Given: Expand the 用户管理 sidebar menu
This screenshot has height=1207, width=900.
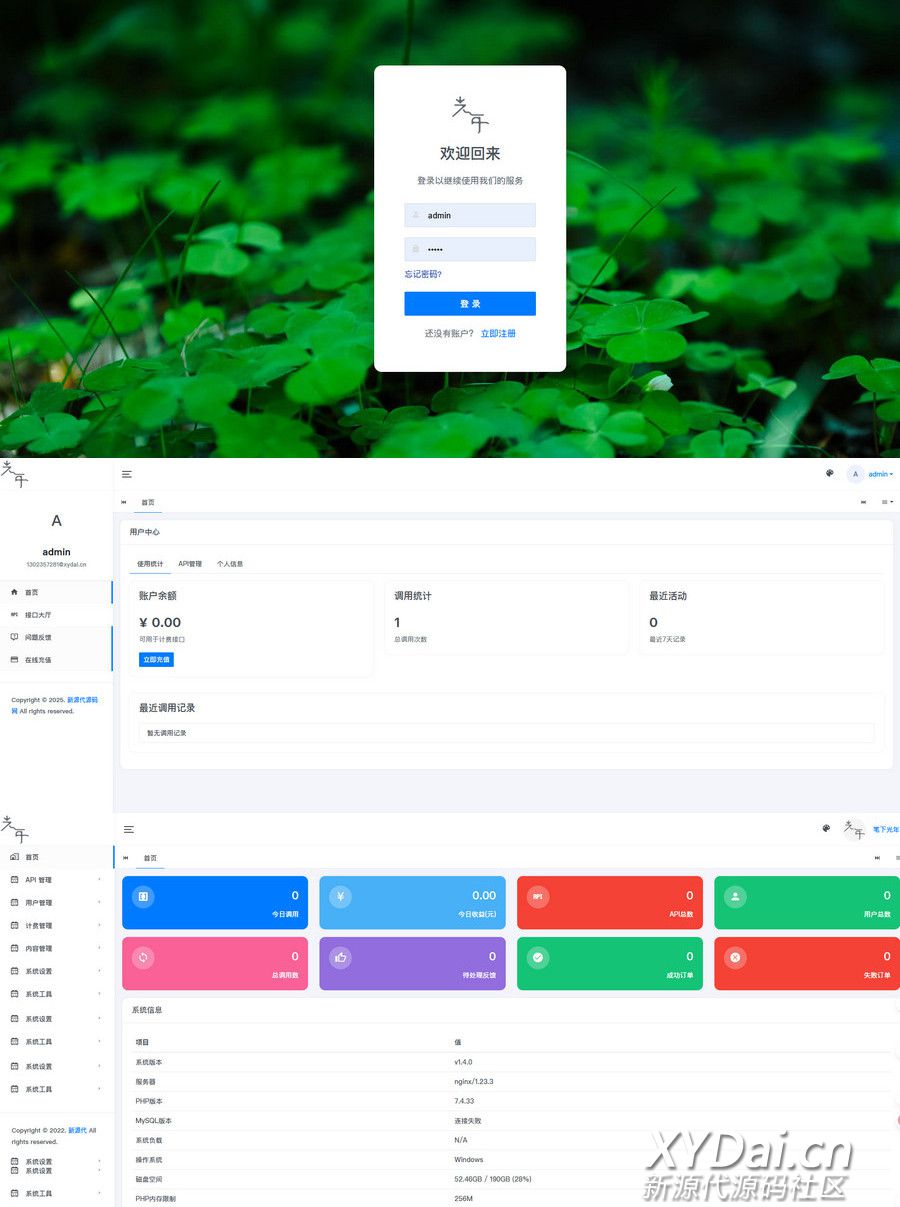Looking at the screenshot, I should point(55,903).
